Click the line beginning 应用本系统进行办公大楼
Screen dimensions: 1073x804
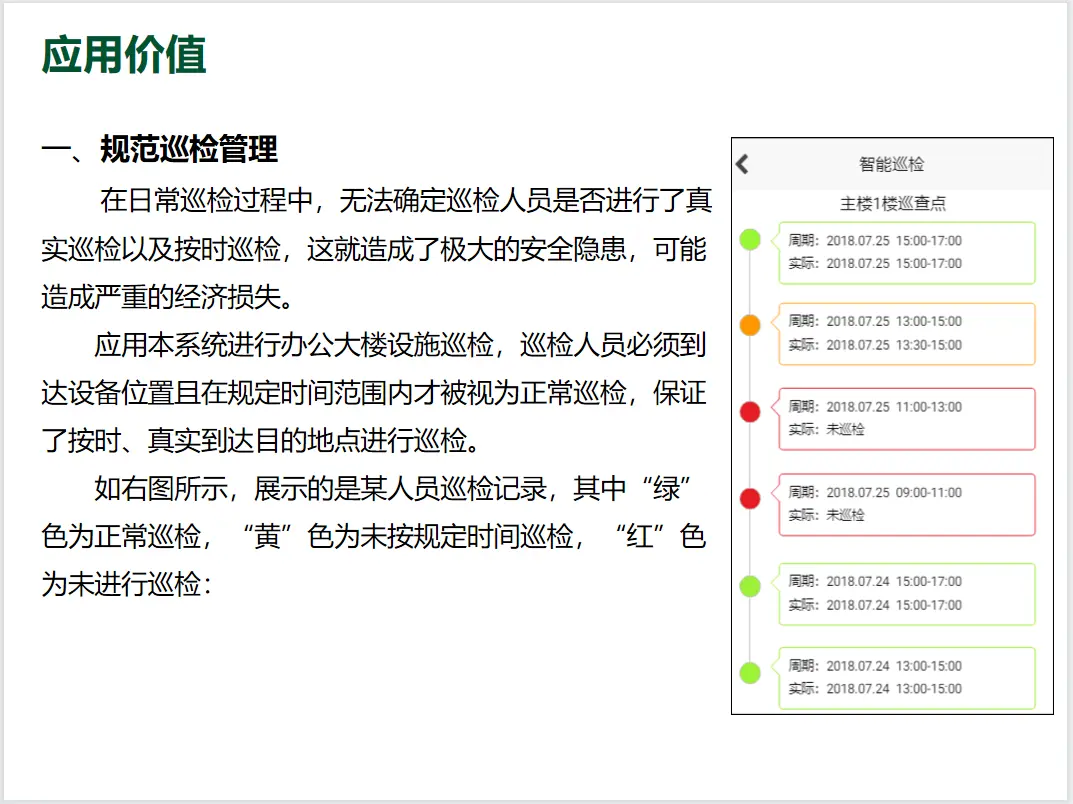pyautogui.click(x=400, y=345)
